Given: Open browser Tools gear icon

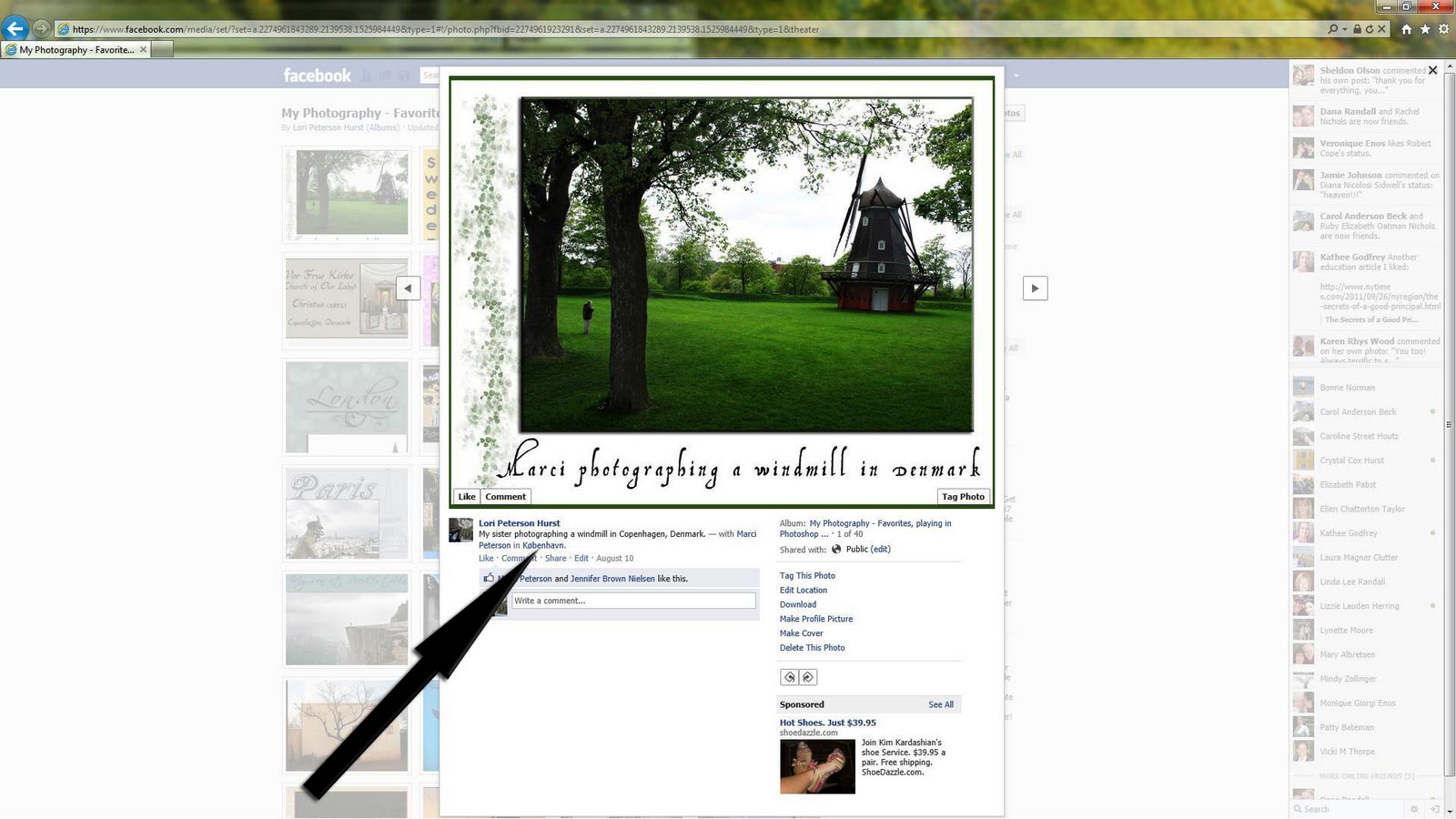Looking at the screenshot, I should [x=1443, y=29].
